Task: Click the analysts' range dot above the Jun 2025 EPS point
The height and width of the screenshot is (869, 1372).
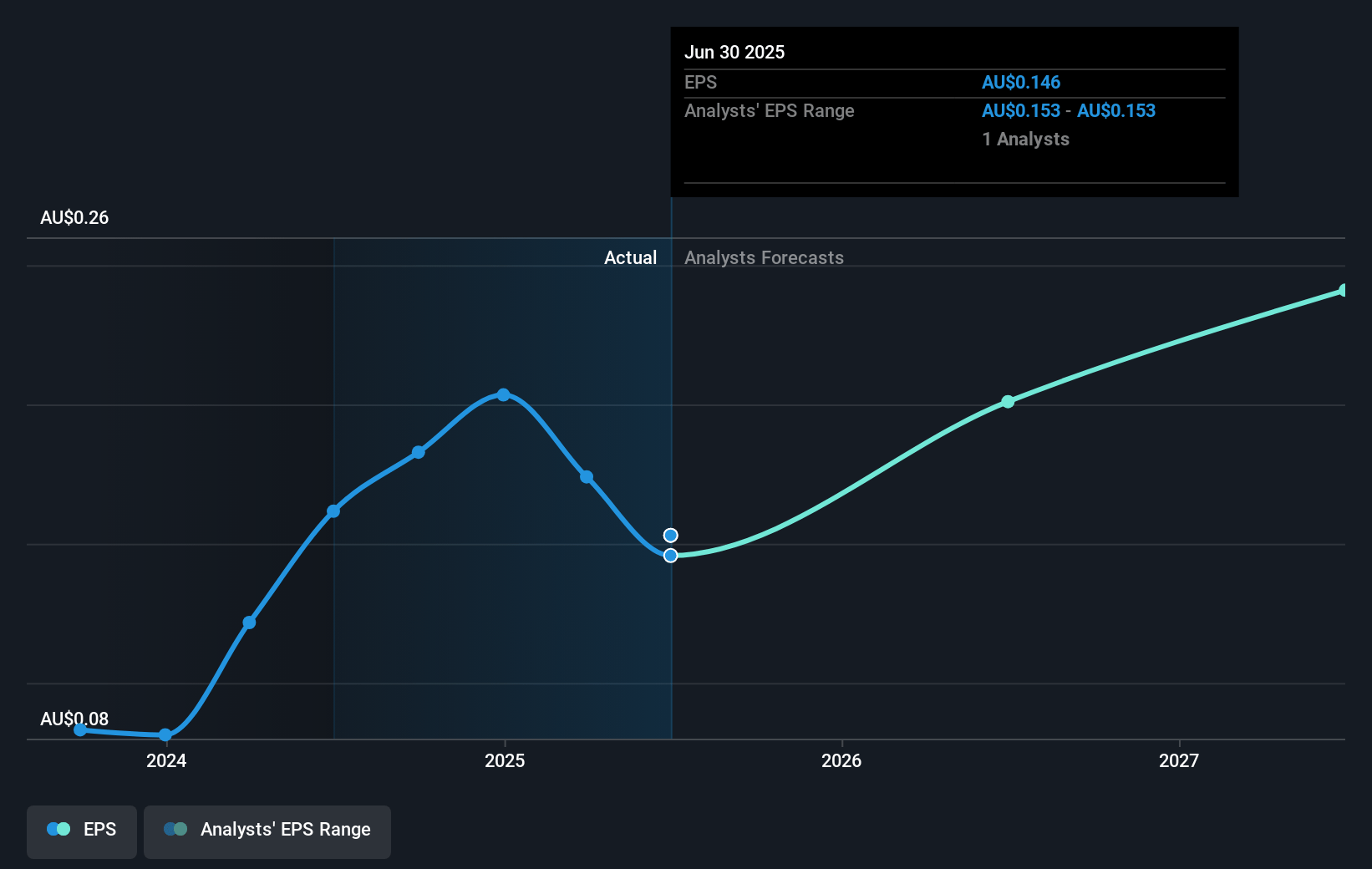Action: click(x=671, y=536)
